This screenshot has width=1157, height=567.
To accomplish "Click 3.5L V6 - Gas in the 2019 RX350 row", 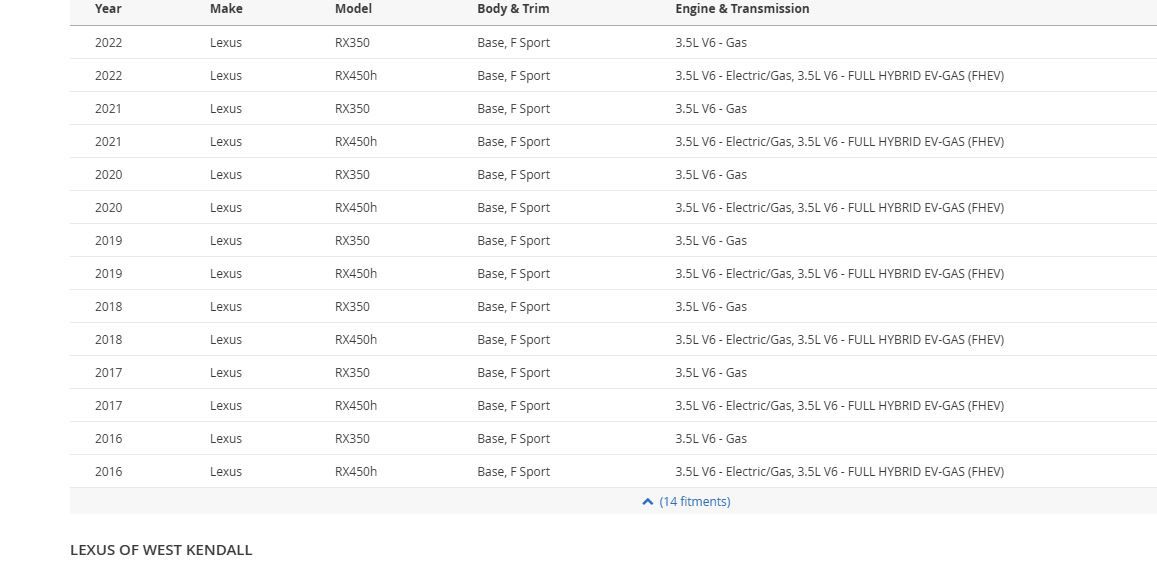I will tap(711, 241).
